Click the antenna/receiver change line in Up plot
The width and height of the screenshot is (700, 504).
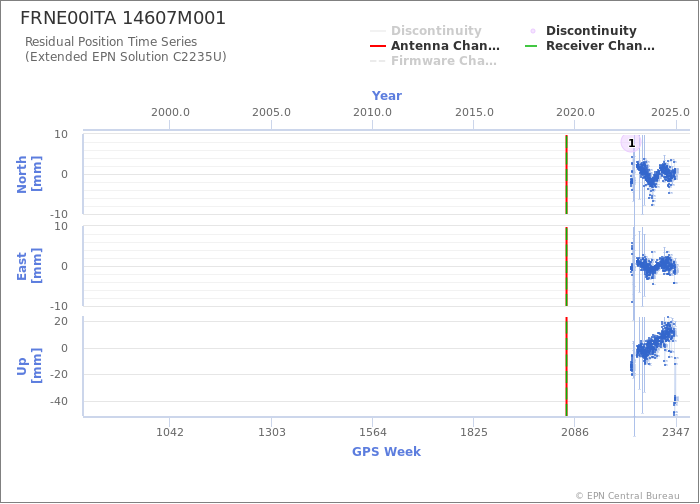pos(567,366)
